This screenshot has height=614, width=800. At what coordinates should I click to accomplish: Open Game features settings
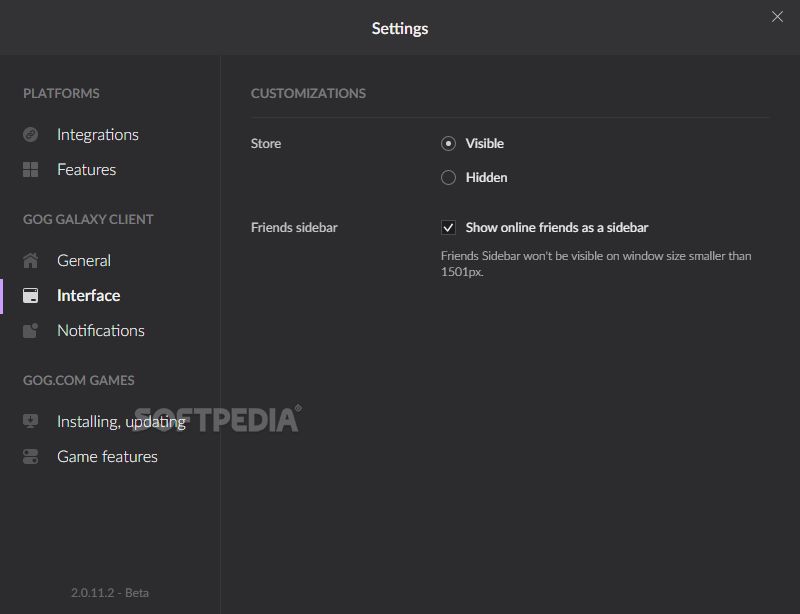tap(107, 456)
